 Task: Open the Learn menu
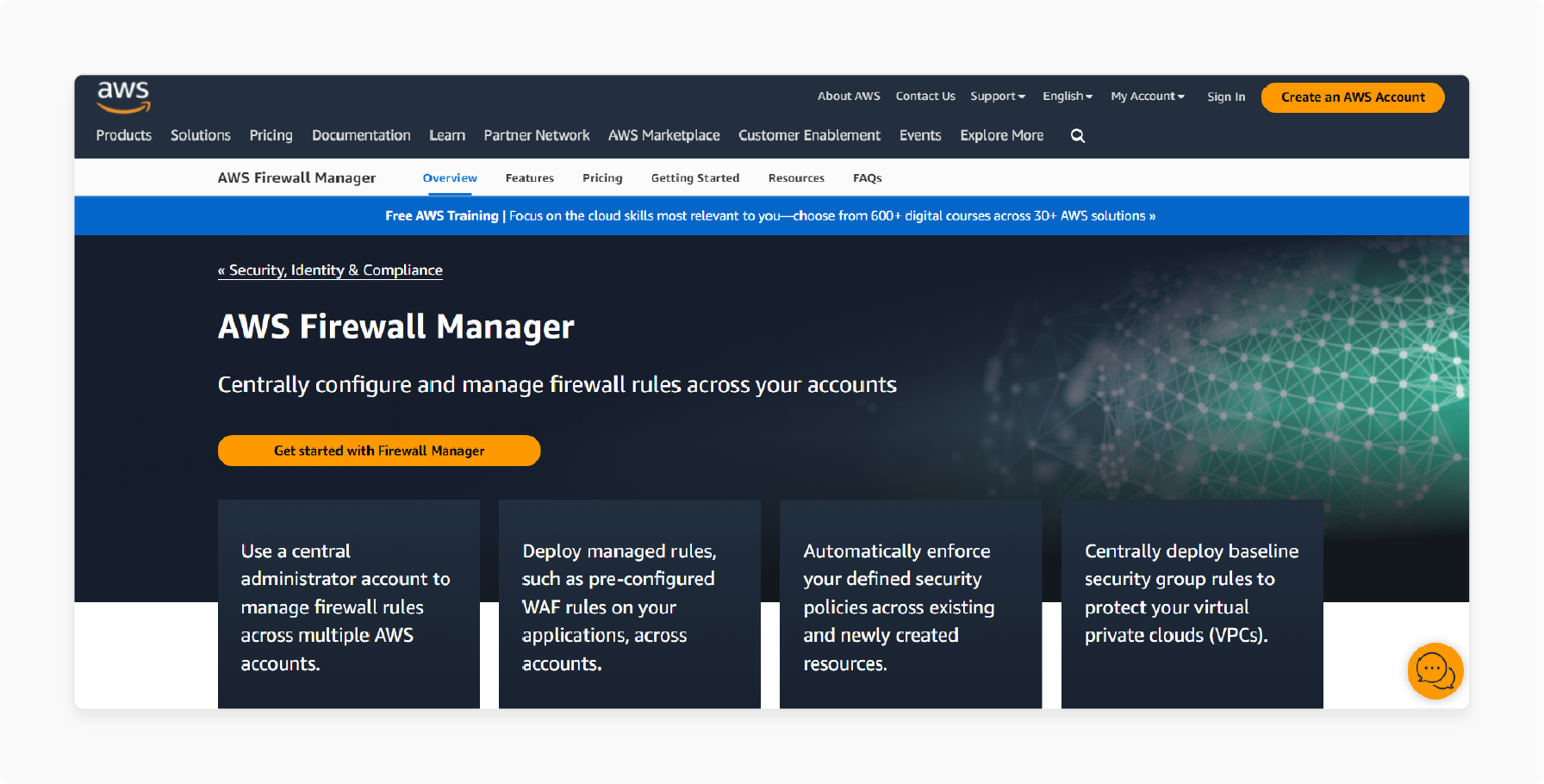(x=447, y=135)
